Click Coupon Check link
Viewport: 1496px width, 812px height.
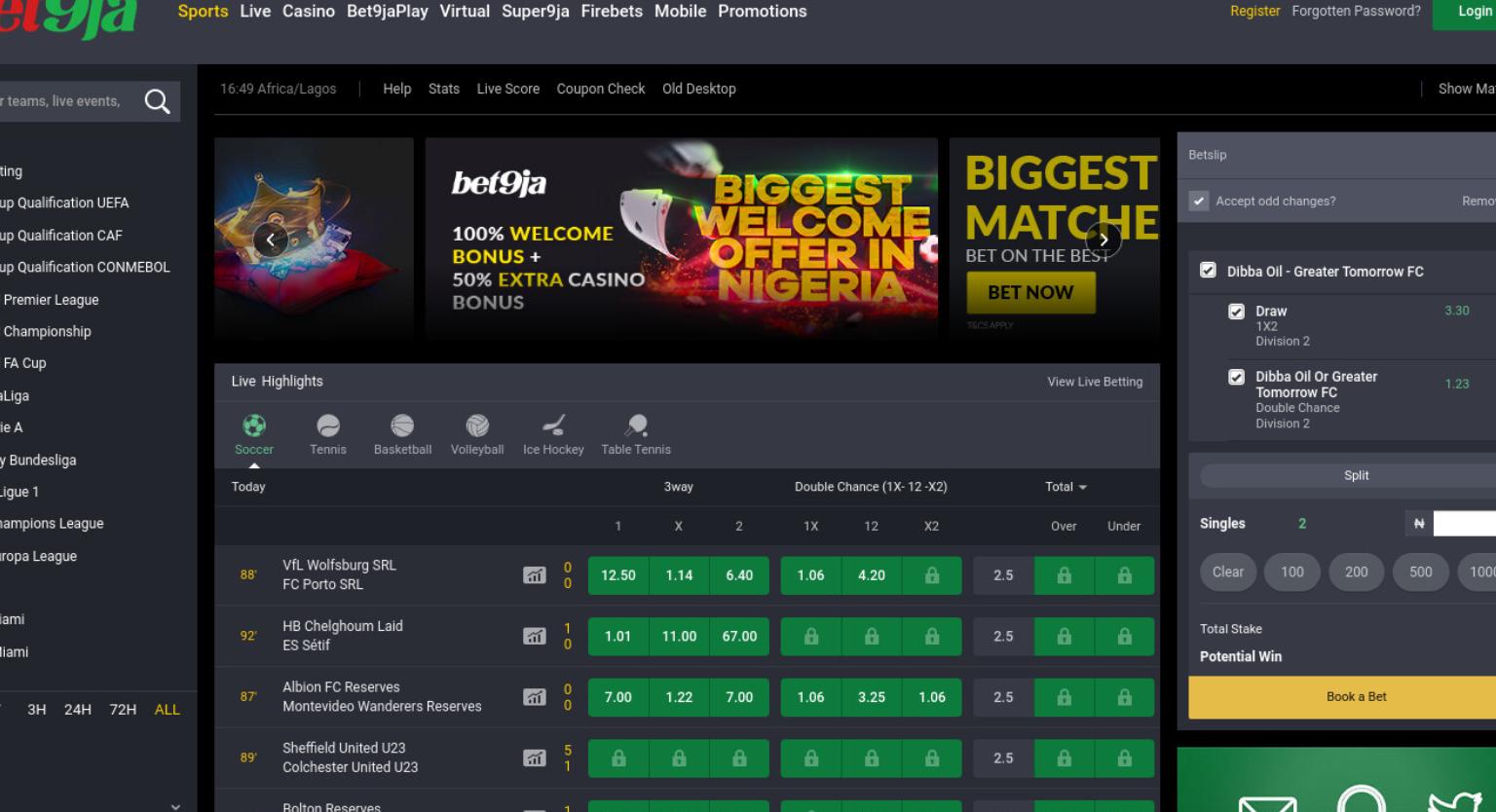[601, 89]
